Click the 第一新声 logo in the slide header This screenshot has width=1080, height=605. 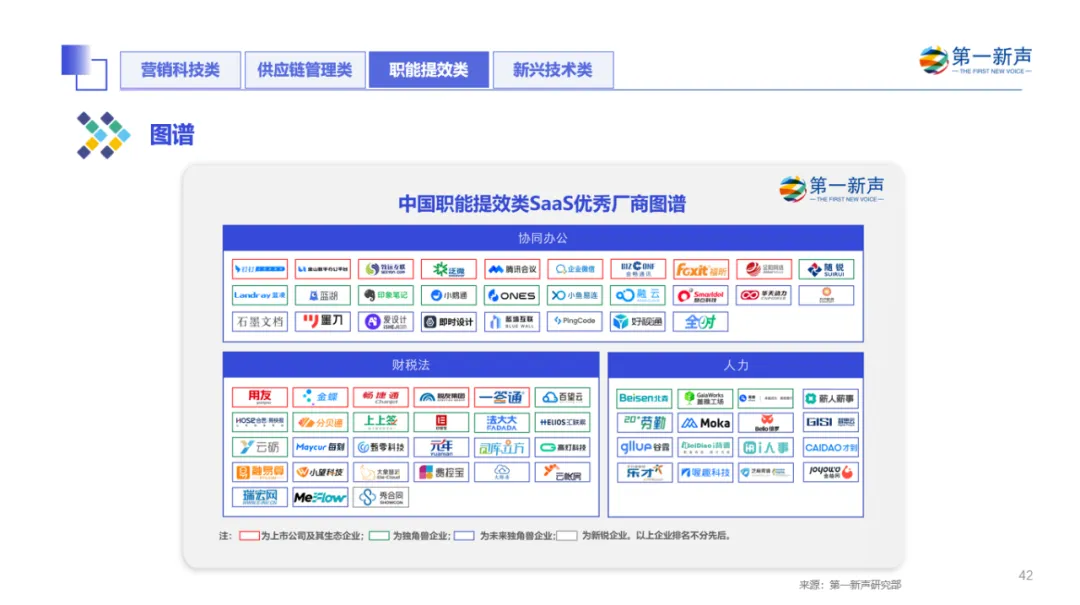975,60
